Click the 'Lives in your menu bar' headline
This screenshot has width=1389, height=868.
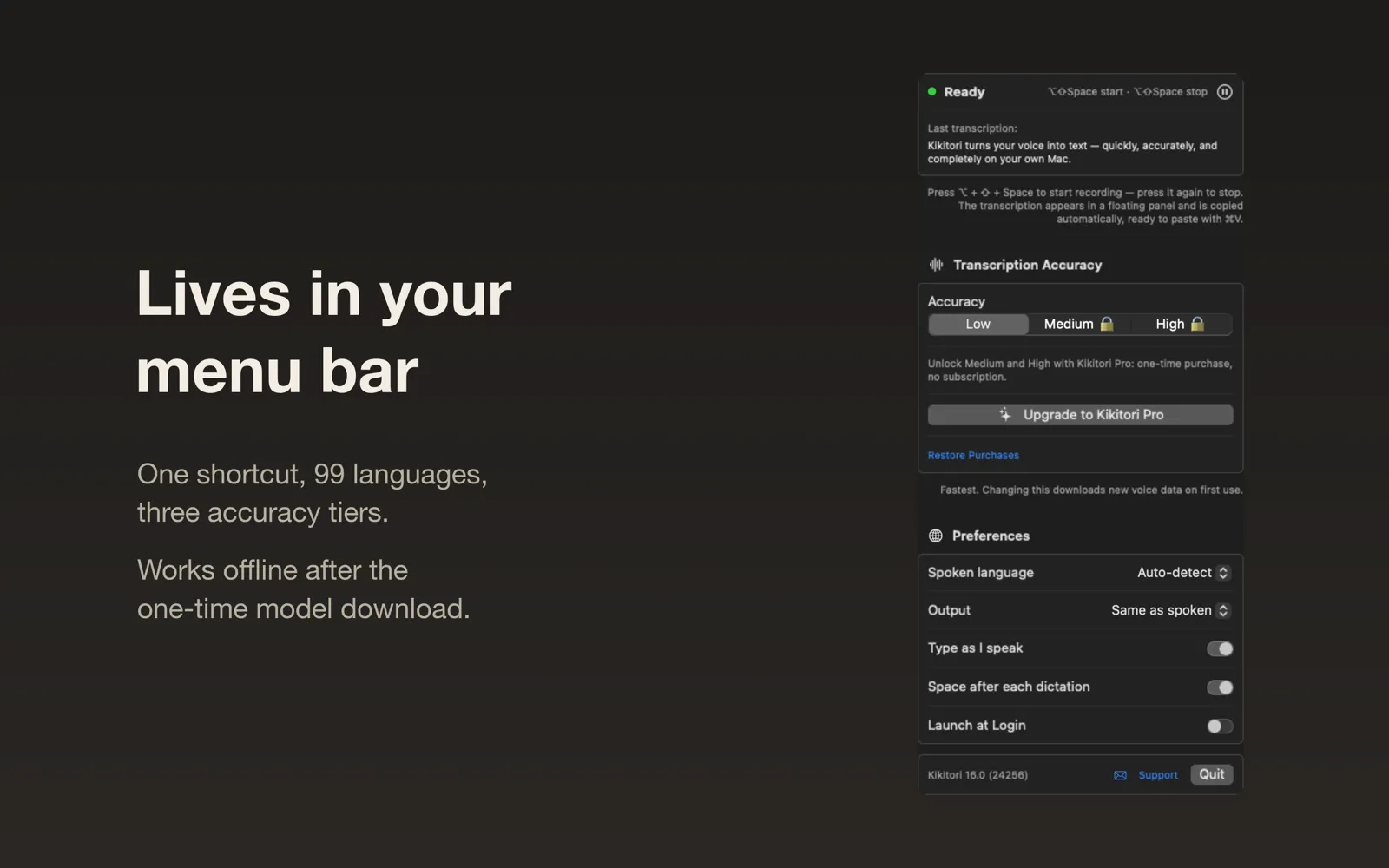click(x=324, y=332)
